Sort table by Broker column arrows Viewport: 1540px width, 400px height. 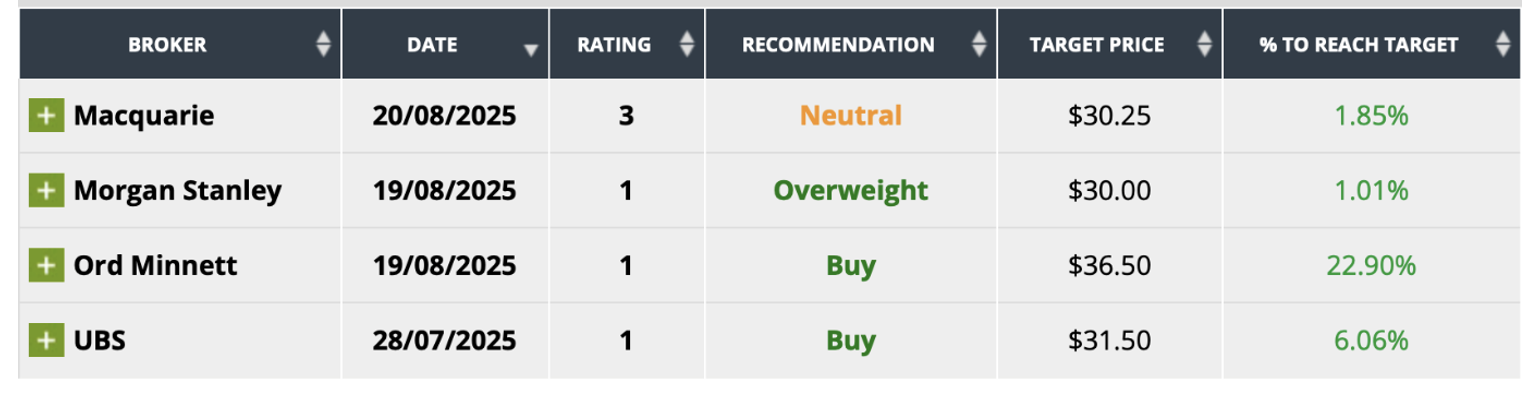click(322, 44)
